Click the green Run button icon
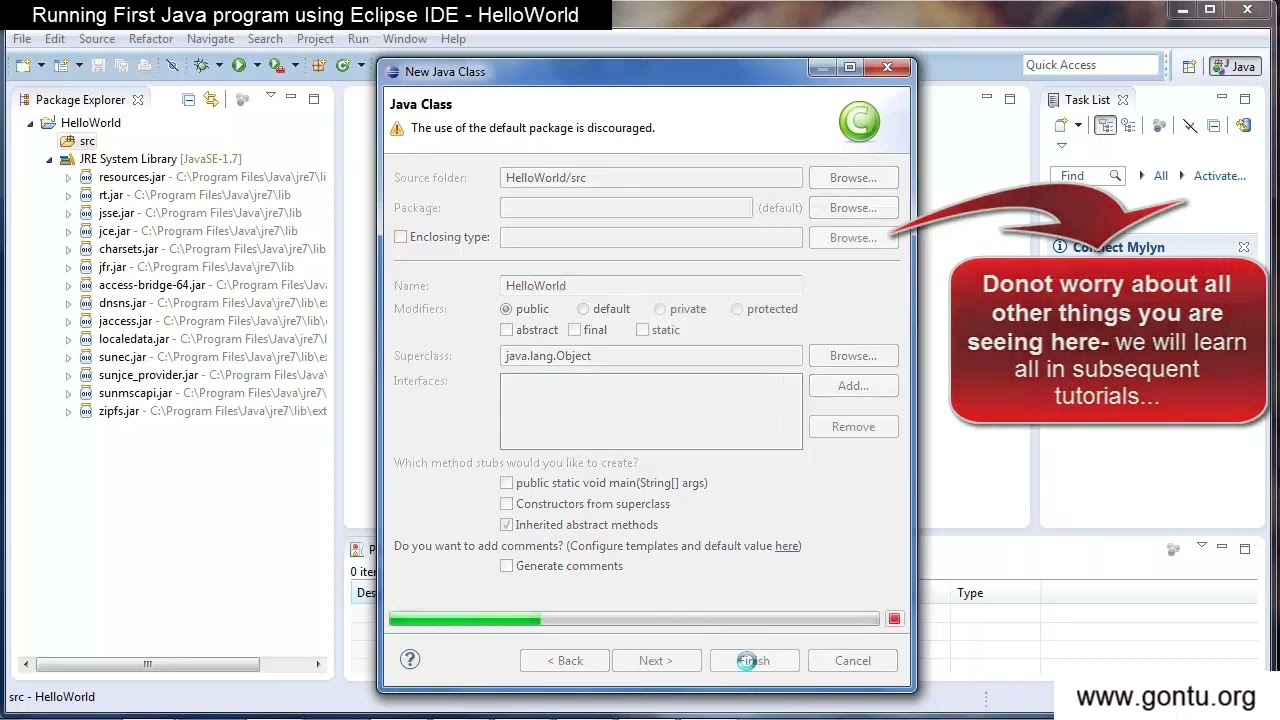Image resolution: width=1280 pixels, height=720 pixels. 239,65
